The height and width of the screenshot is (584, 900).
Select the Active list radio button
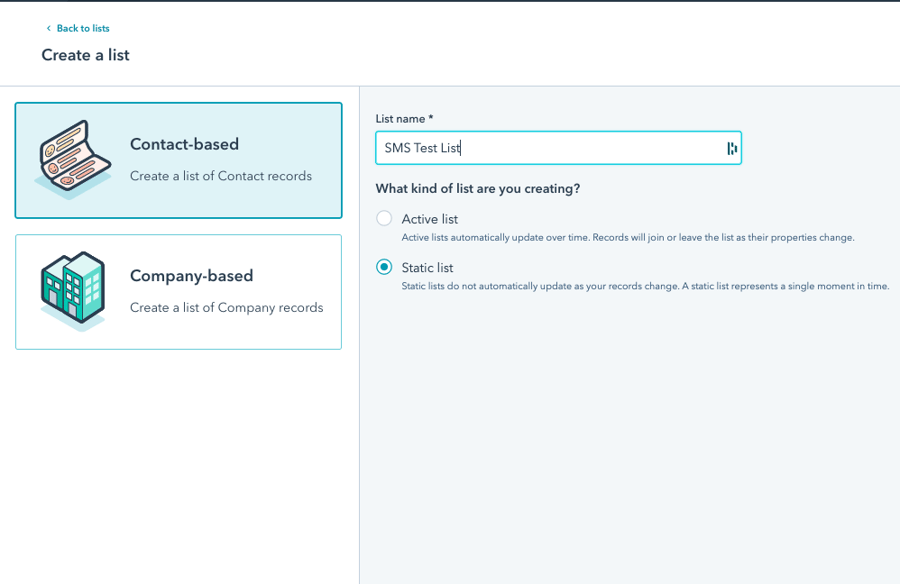pos(384,218)
